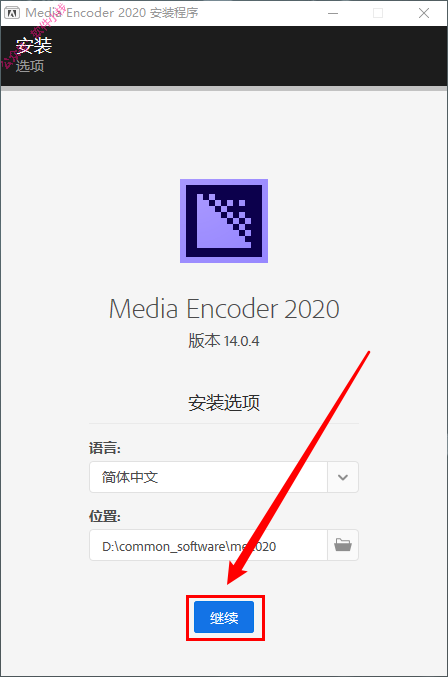Click the pink watermark text in the corner
The width and height of the screenshot is (448, 677).
click(35, 35)
